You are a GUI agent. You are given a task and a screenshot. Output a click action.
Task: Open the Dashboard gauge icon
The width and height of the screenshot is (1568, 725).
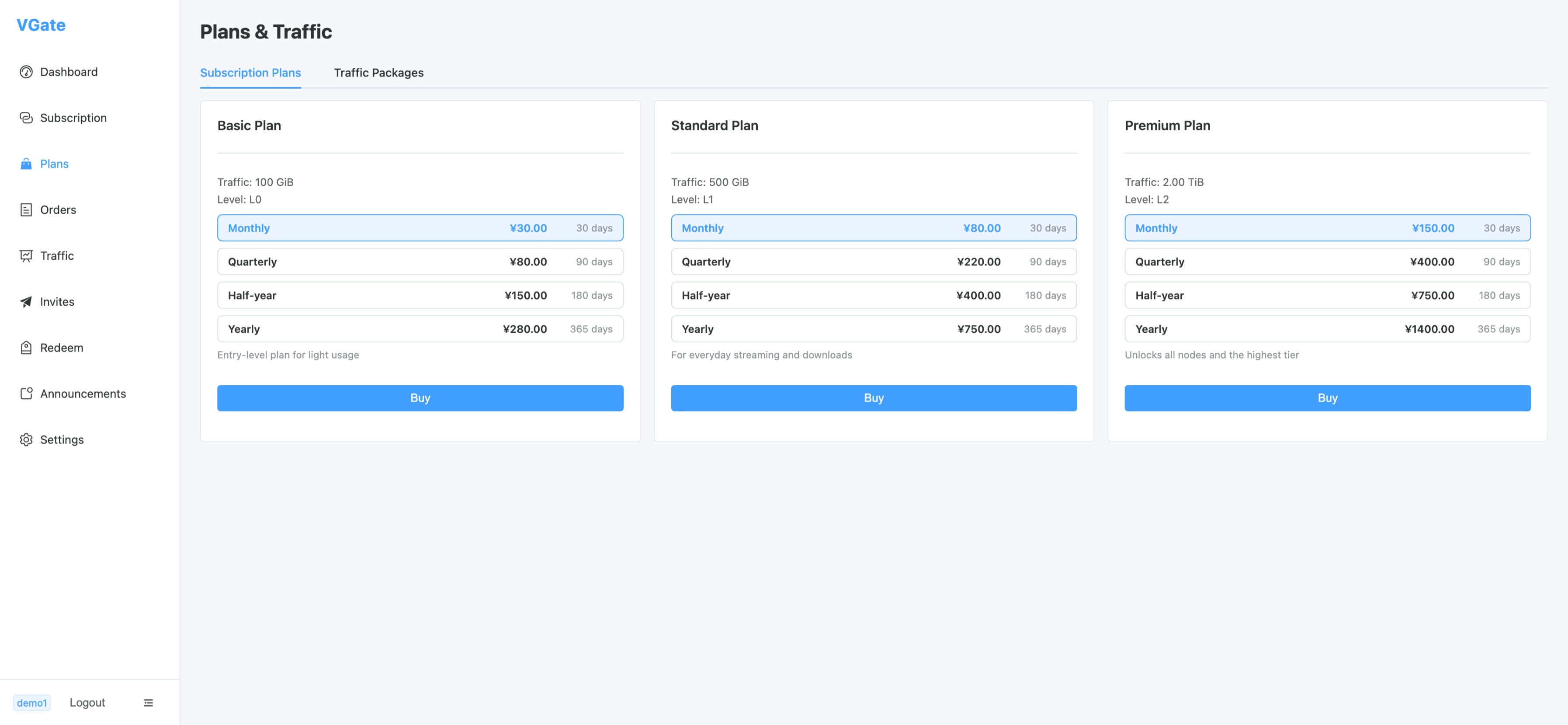pyautogui.click(x=25, y=72)
